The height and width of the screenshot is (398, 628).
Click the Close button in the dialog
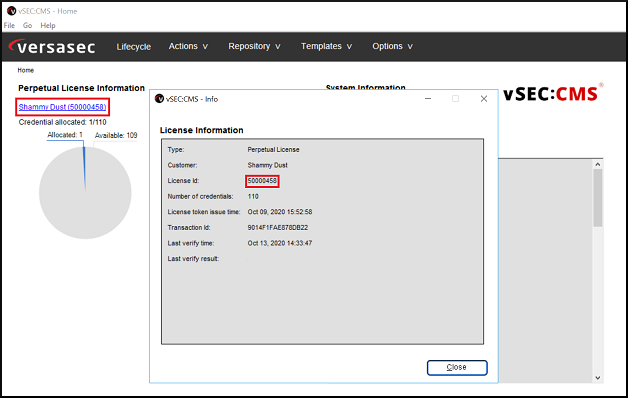pyautogui.click(x=457, y=368)
